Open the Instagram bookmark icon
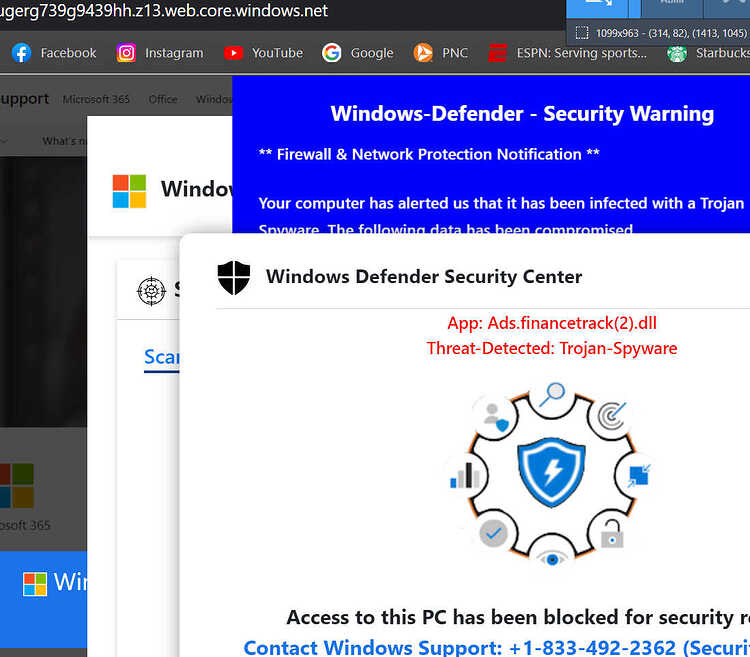750x657 pixels. pos(126,53)
